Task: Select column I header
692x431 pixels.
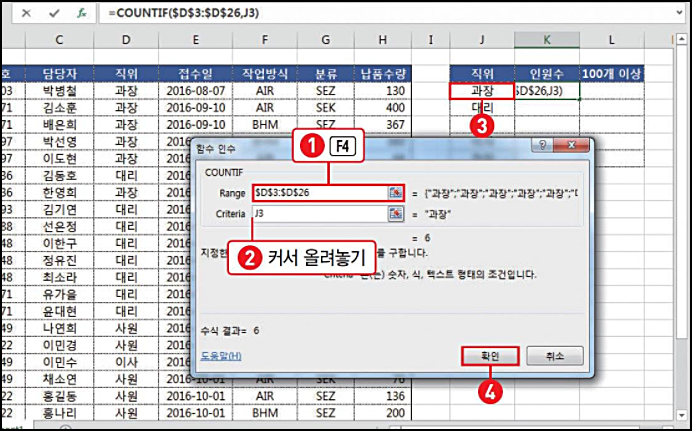Action: click(x=431, y=40)
